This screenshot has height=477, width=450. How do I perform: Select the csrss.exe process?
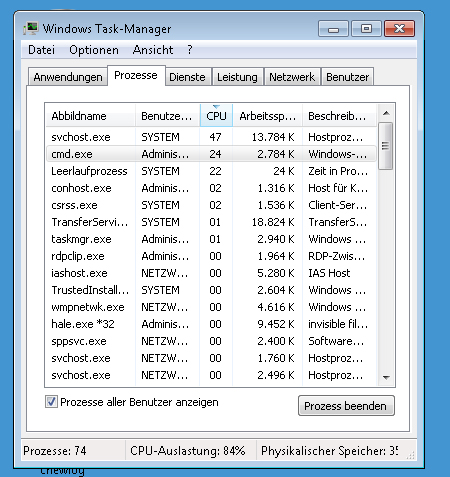pyautogui.click(x=211, y=205)
